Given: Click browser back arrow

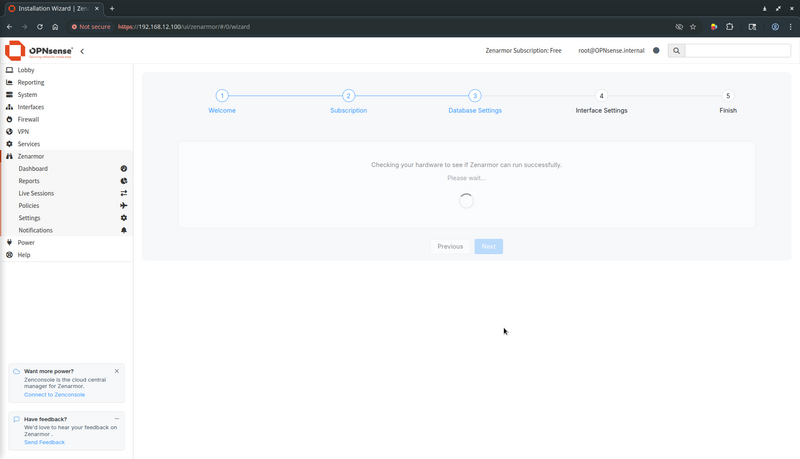Looking at the screenshot, I should tap(10, 27).
